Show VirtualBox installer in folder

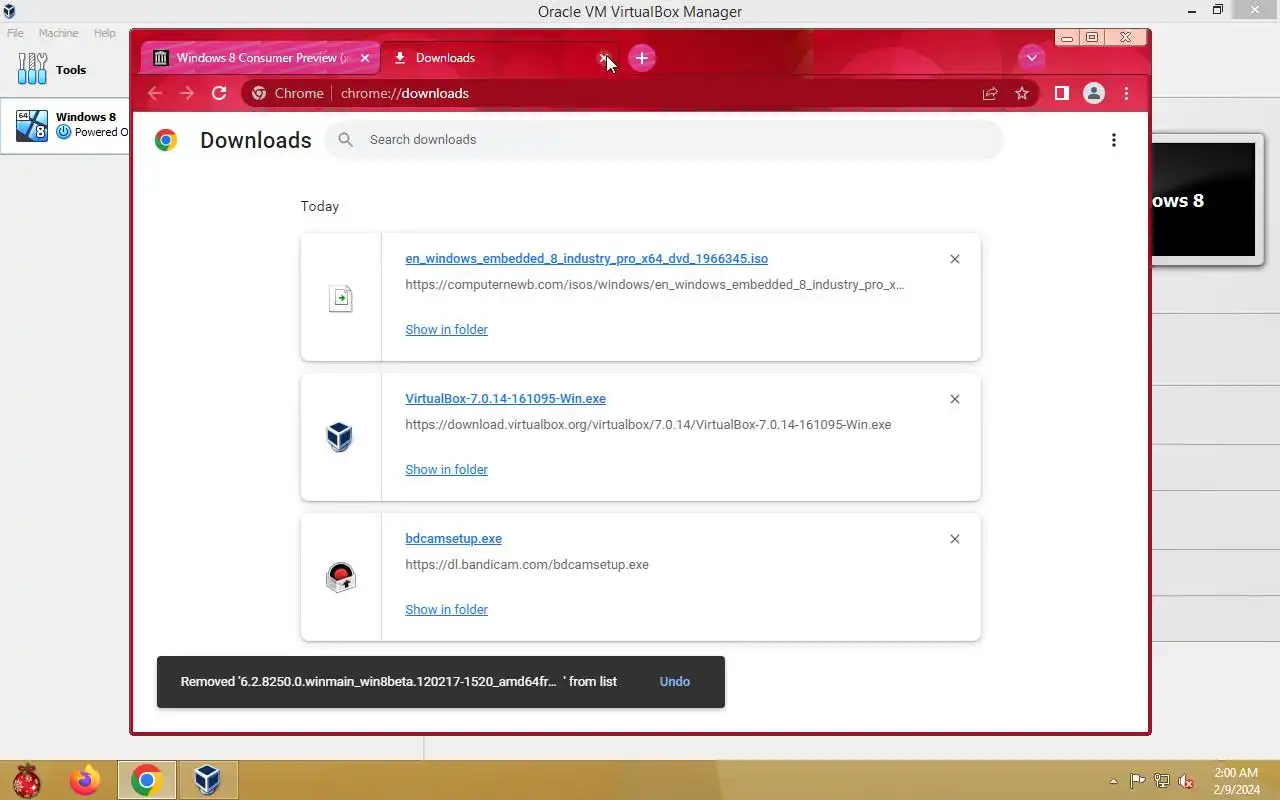446,469
